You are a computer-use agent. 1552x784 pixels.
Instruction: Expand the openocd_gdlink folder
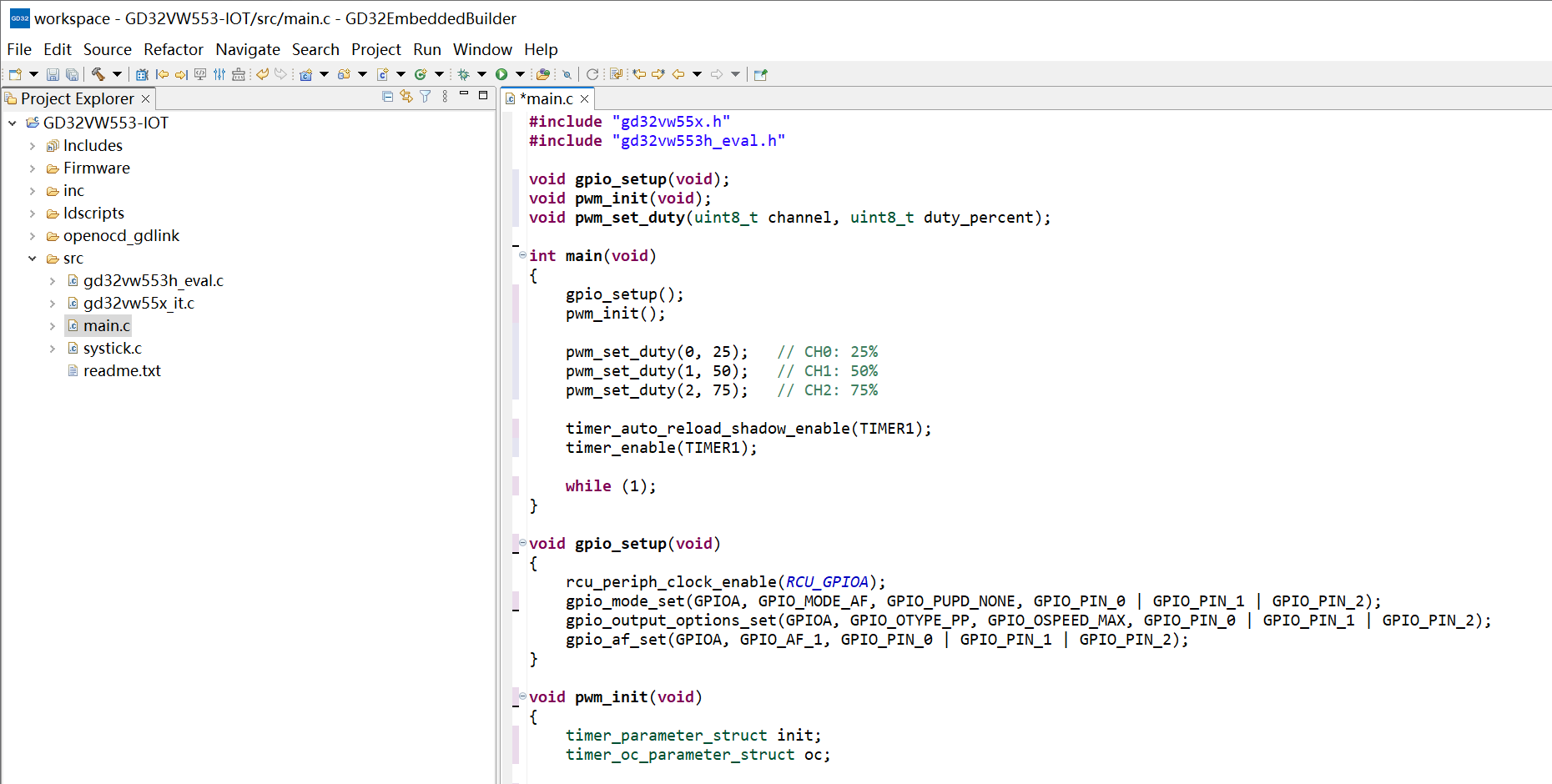33,235
